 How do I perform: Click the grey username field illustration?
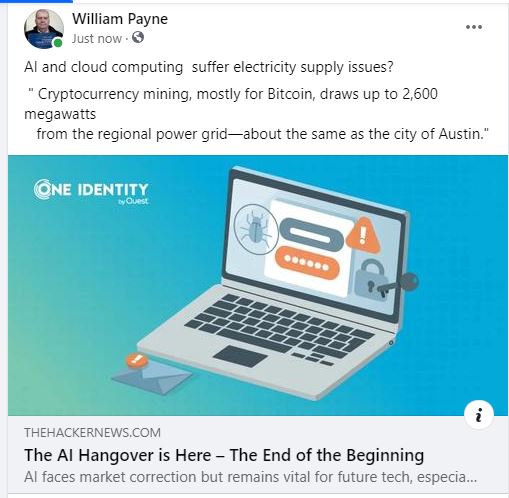[311, 233]
